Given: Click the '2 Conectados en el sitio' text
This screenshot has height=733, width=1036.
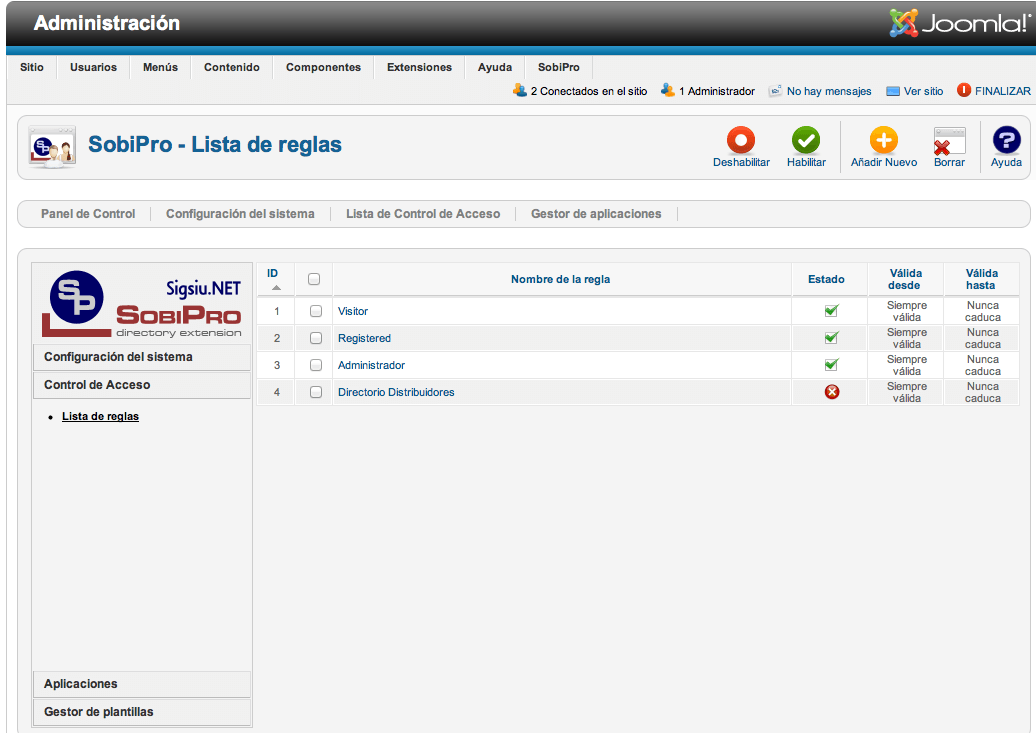Looking at the screenshot, I should click(x=589, y=91).
